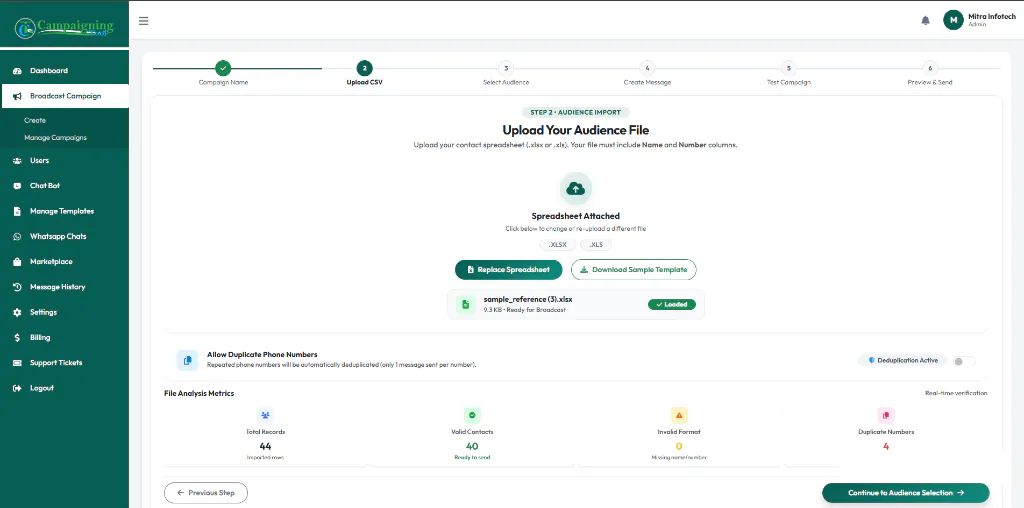
Task: Click the Allow Duplicate copy icon
Action: 187,360
